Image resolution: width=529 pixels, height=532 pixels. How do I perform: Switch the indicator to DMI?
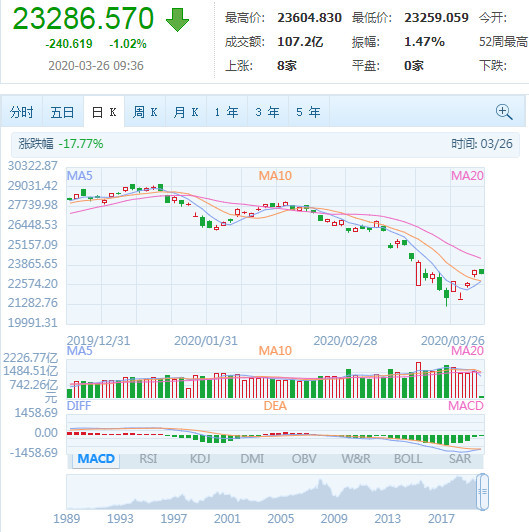(x=252, y=459)
